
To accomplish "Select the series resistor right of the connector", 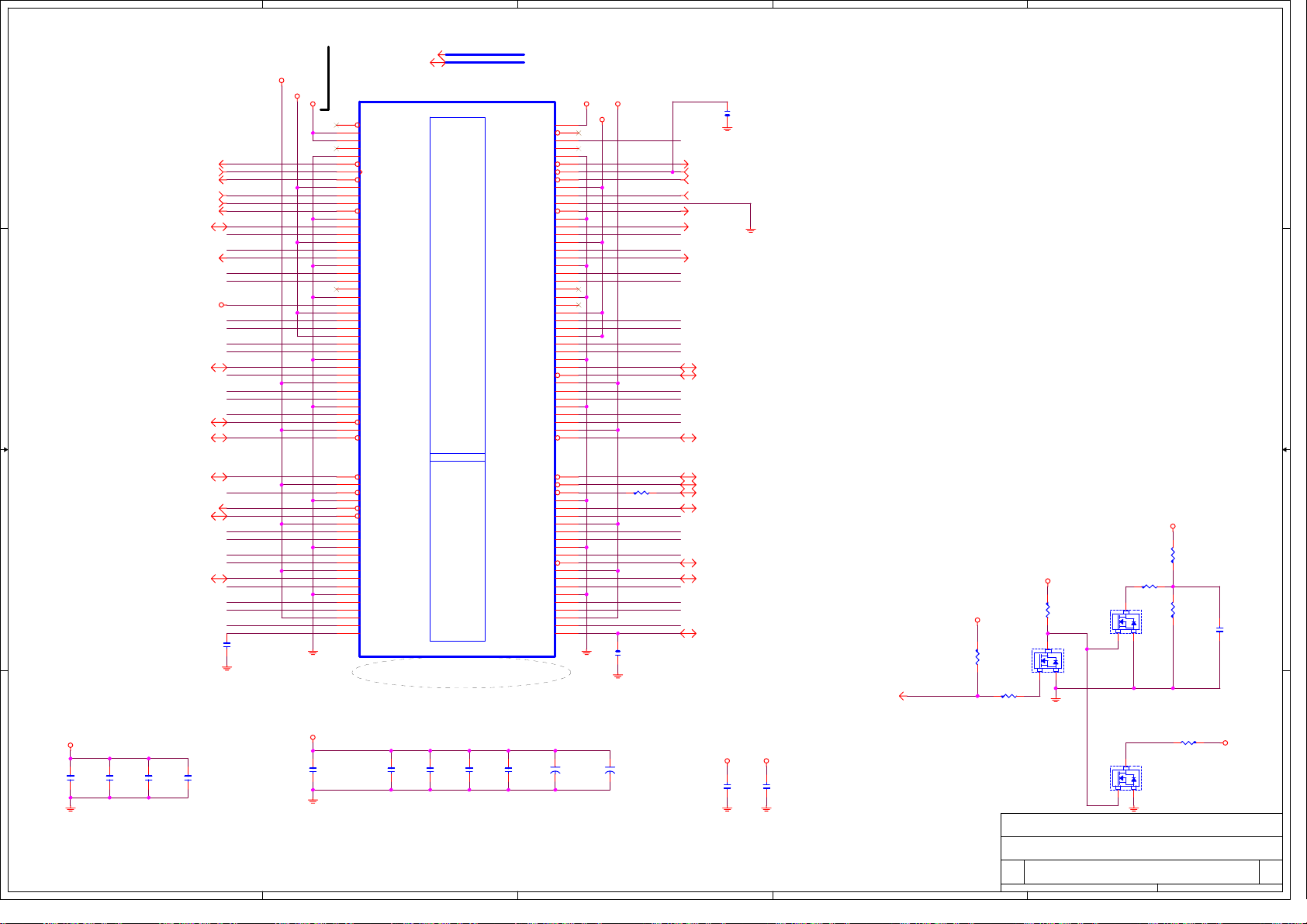I will tap(641, 493).
